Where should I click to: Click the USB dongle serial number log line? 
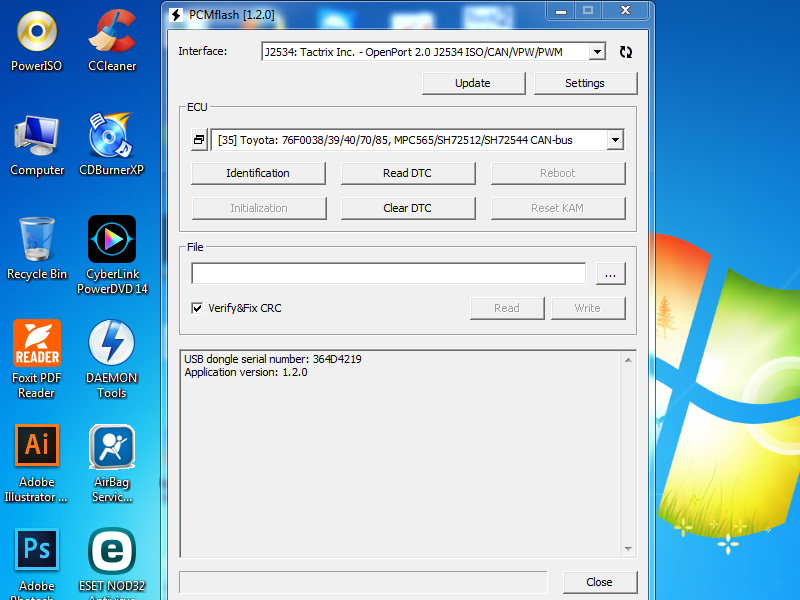273,359
